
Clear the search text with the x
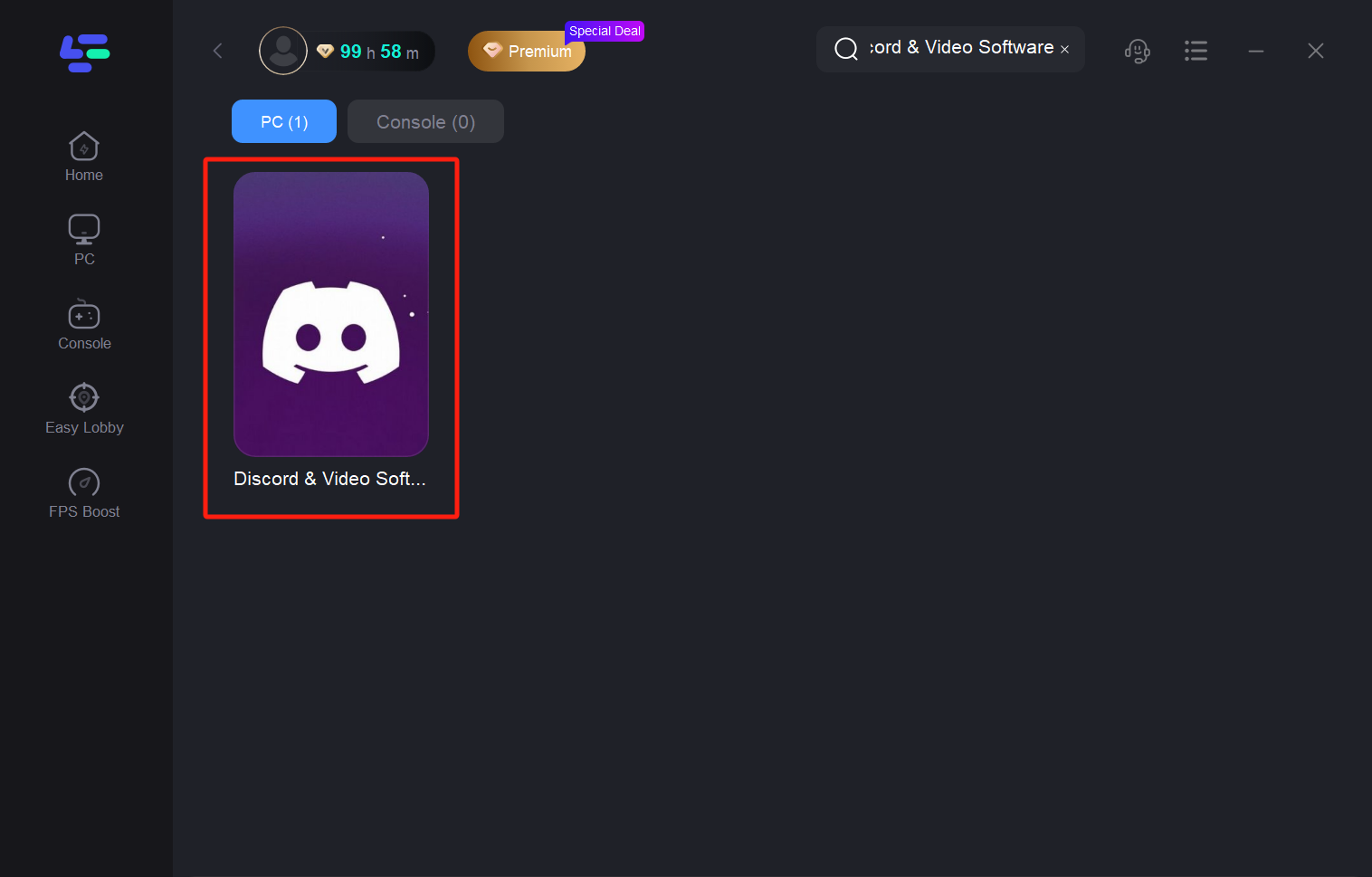click(1065, 50)
